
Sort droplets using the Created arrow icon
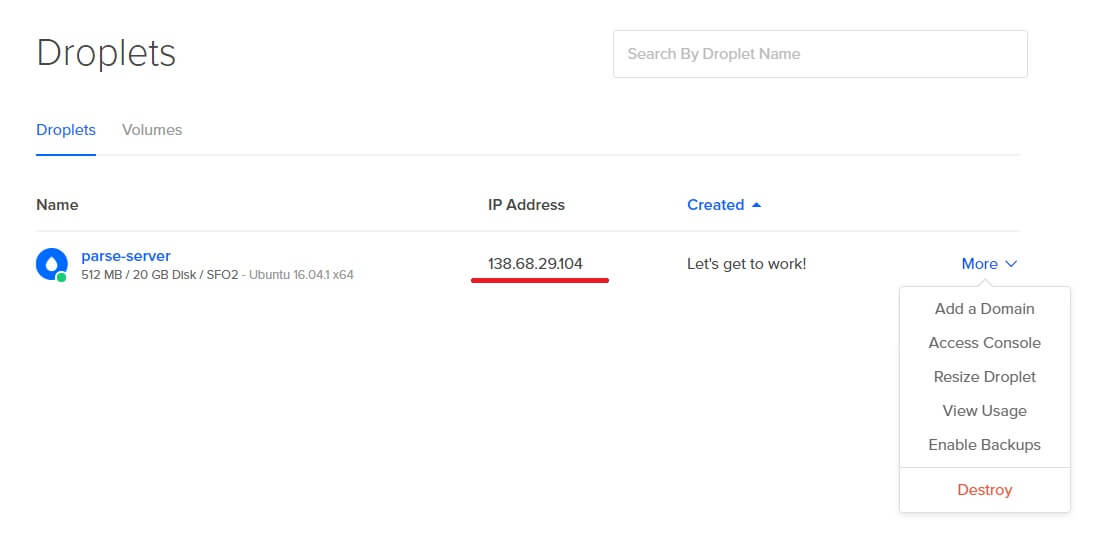[x=756, y=205]
